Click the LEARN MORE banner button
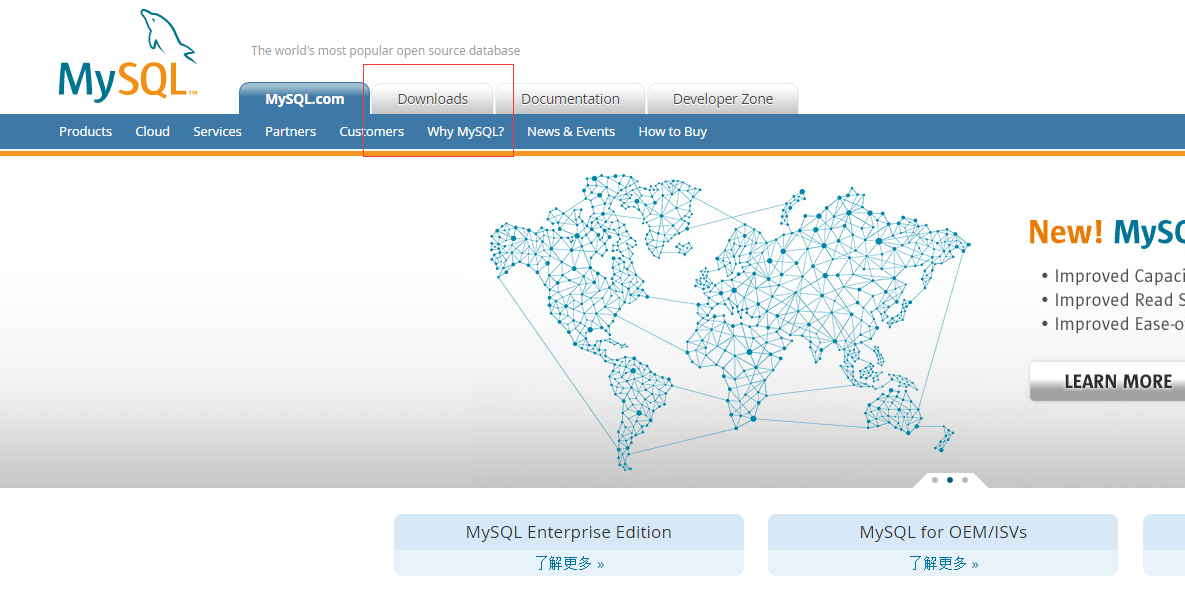1185x590 pixels. coord(1107,381)
